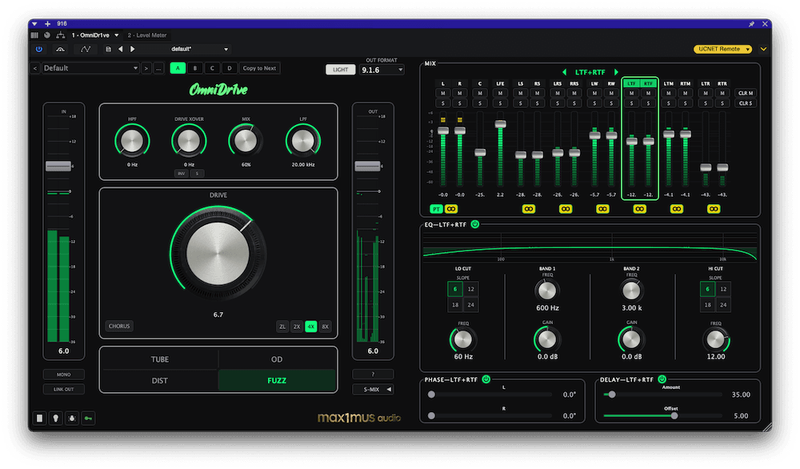Toggle link icon for LTF and RTF channels
Image resolution: width=800 pixels, height=469 pixels.
coord(640,209)
